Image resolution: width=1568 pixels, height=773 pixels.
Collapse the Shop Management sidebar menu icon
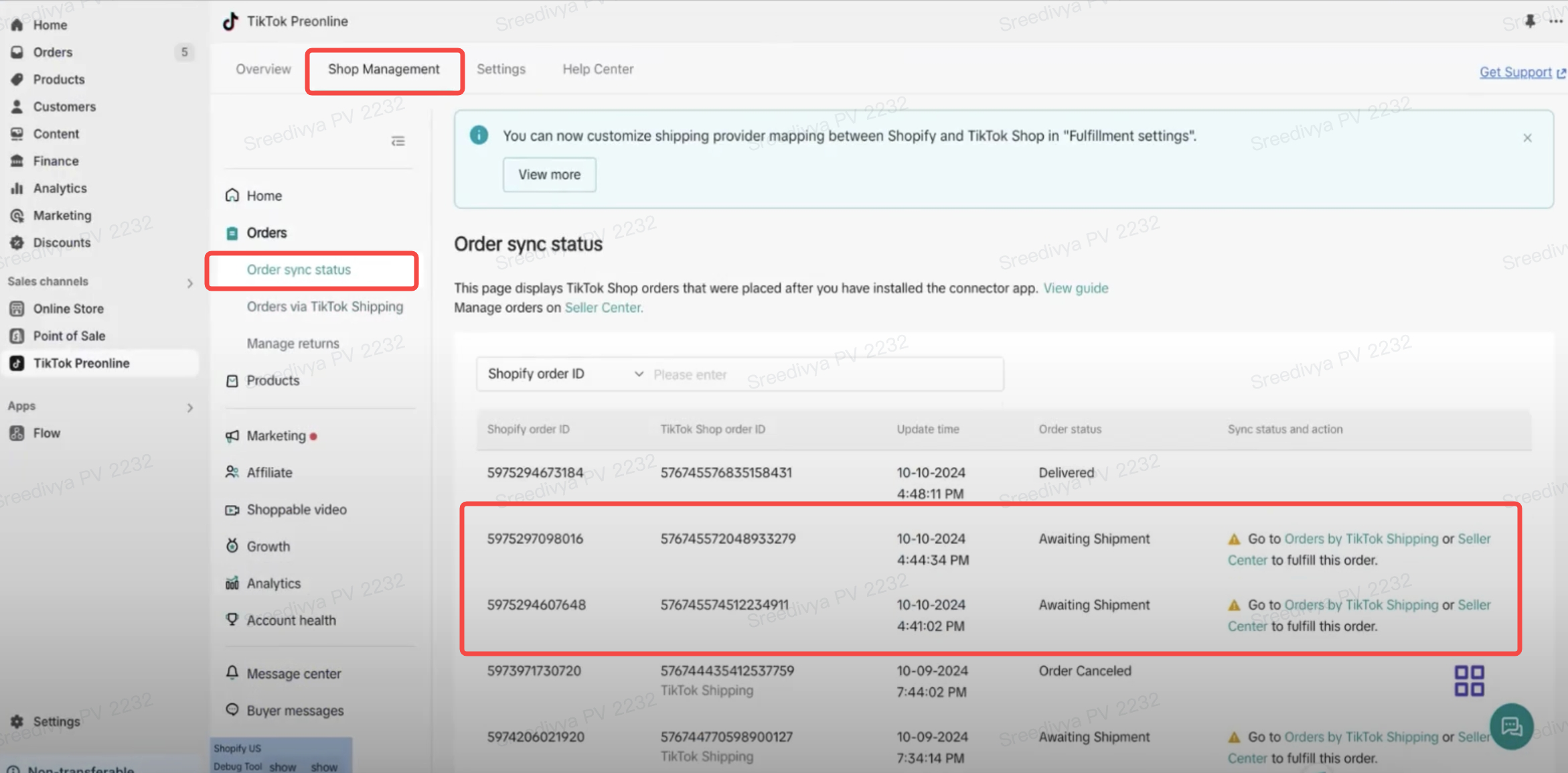[398, 141]
